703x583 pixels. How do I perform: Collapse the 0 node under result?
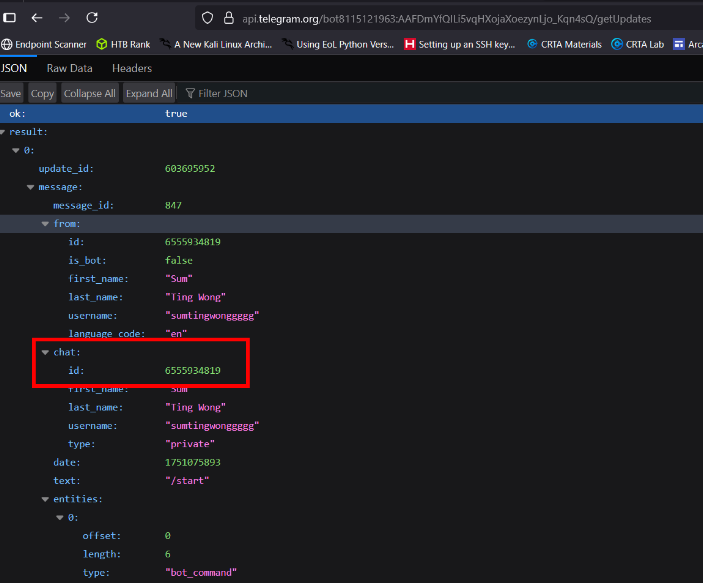tap(16, 150)
